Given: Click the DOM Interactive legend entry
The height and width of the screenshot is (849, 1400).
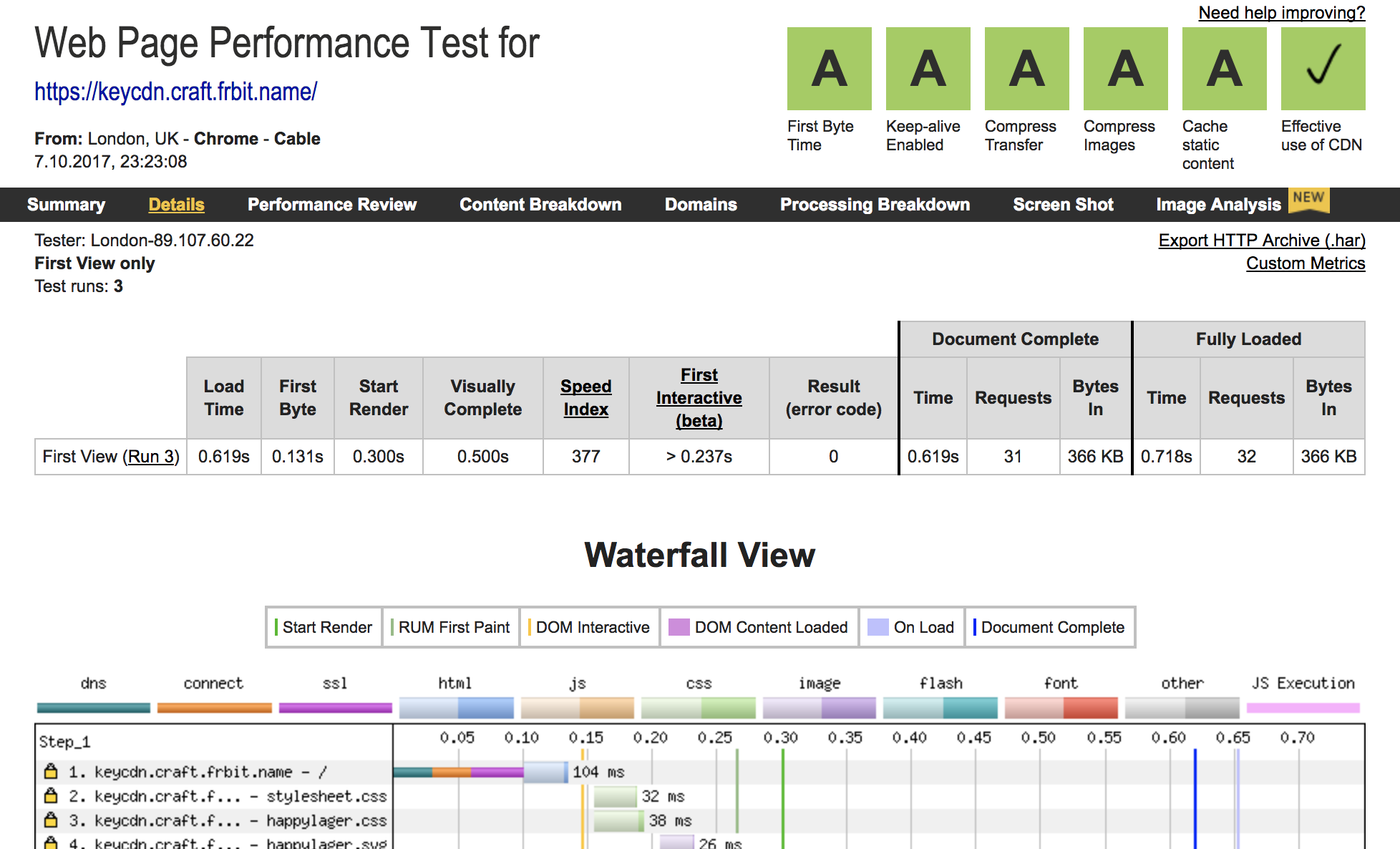Looking at the screenshot, I should pos(589,627).
